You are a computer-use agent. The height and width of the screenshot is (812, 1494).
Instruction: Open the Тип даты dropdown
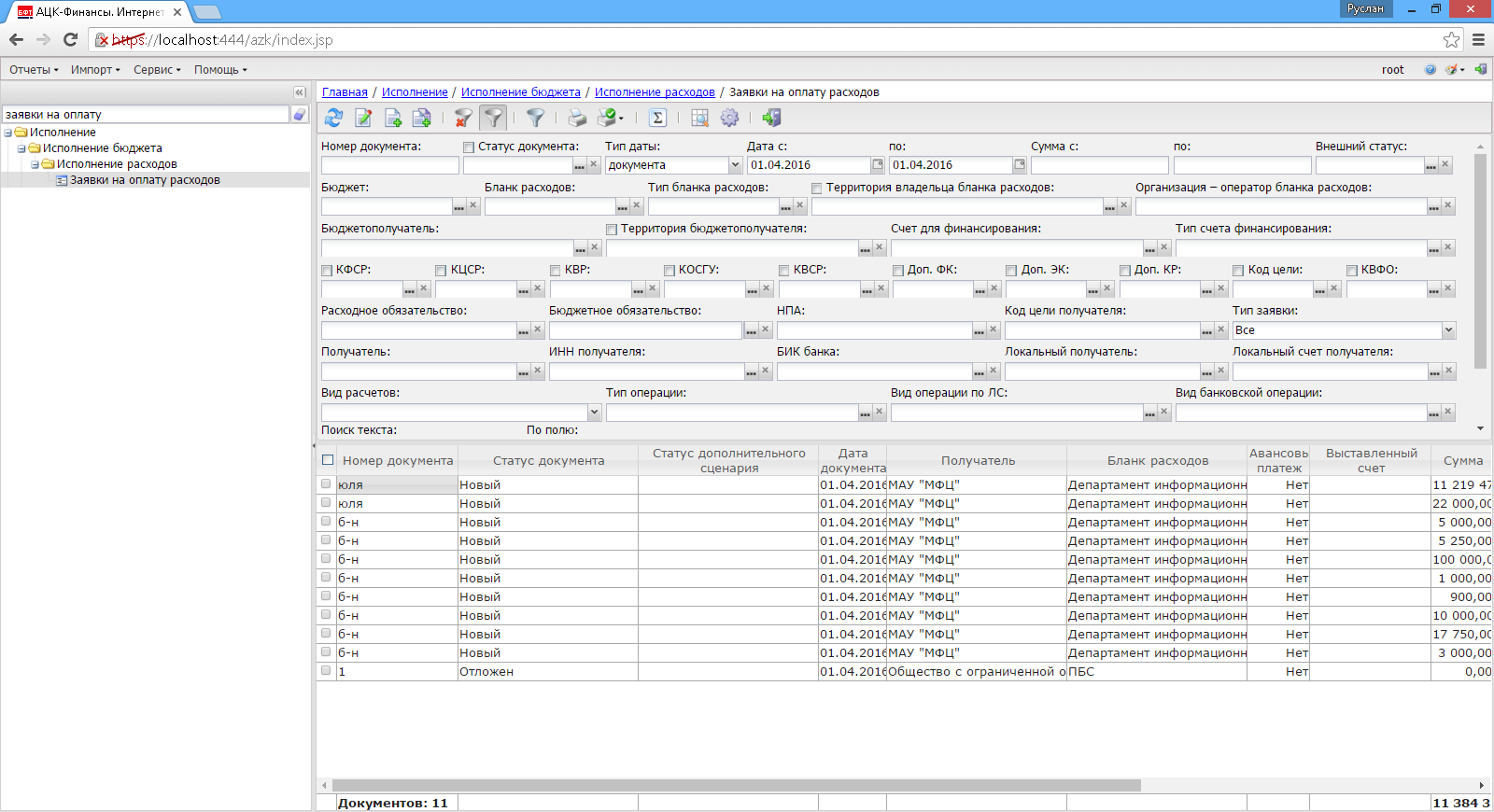pyautogui.click(x=735, y=165)
